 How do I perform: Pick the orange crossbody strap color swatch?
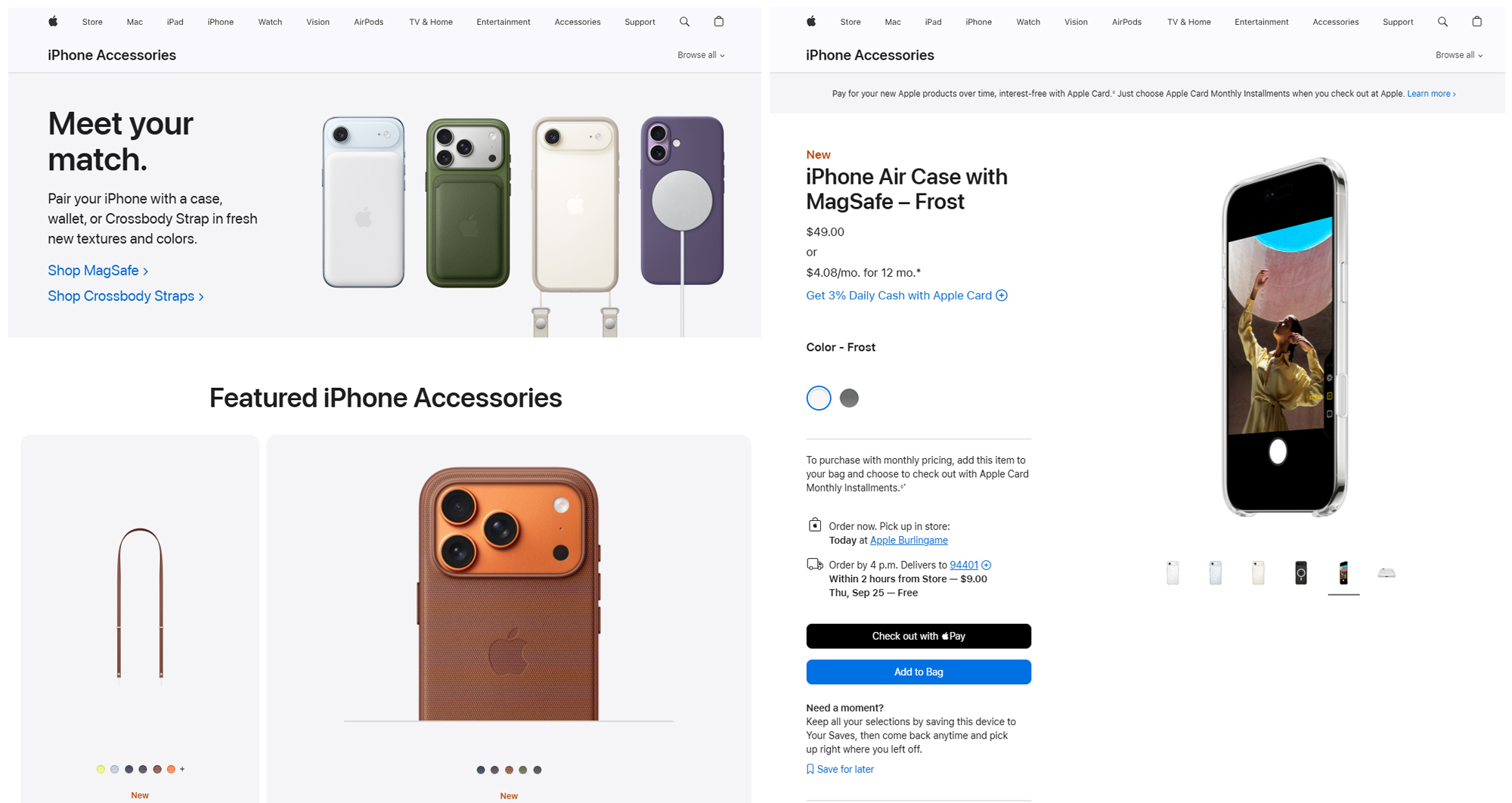click(x=172, y=769)
